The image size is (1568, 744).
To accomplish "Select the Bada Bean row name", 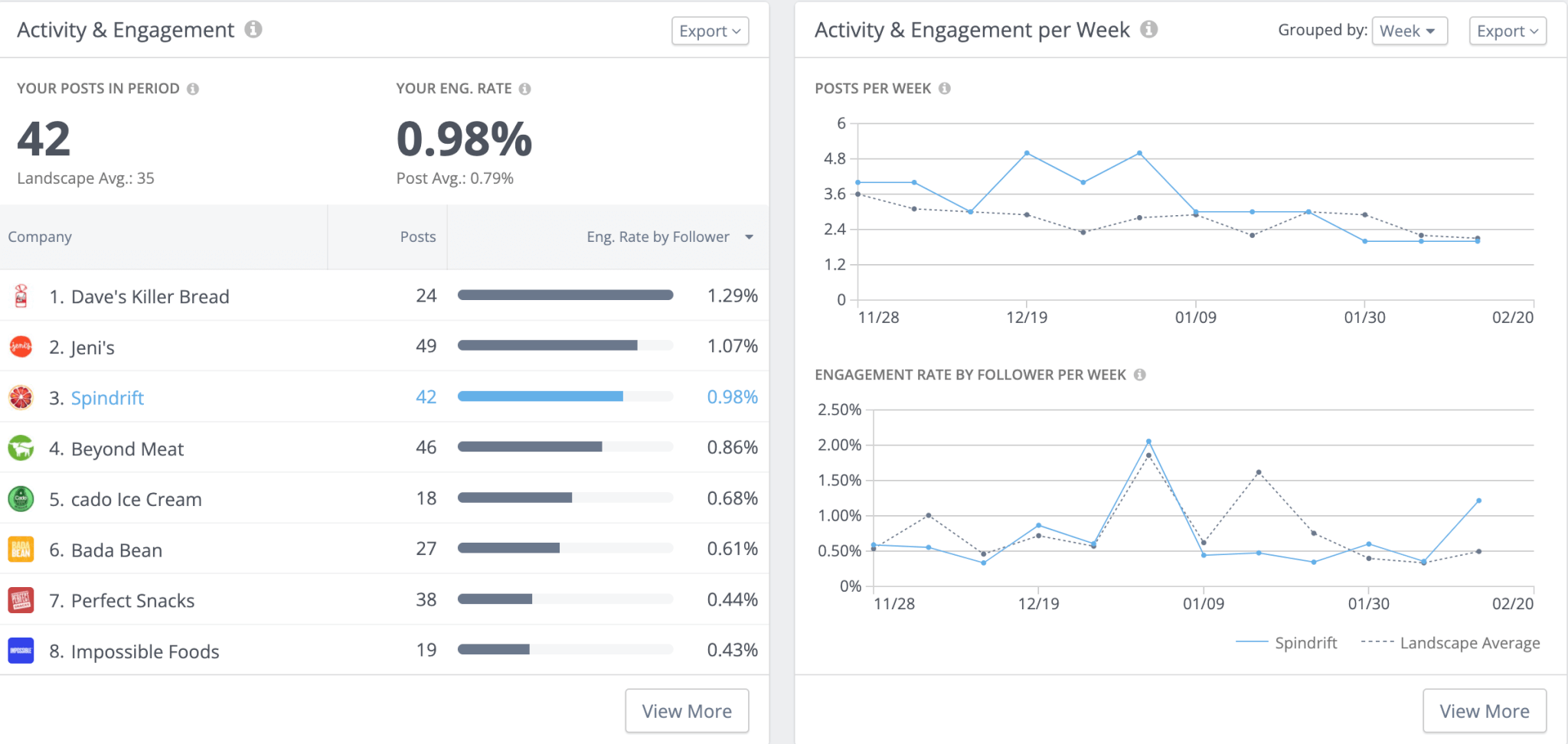I will pos(116,550).
